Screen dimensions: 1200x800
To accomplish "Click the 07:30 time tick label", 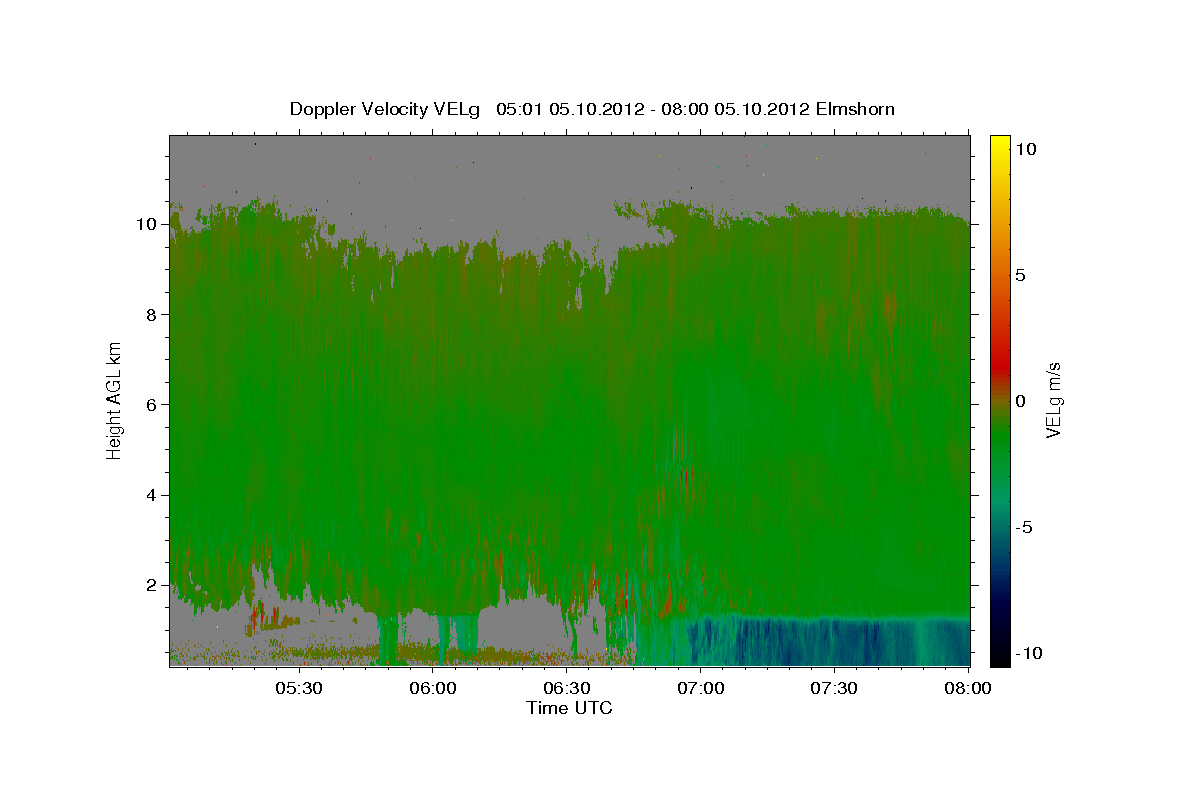I will click(835, 688).
